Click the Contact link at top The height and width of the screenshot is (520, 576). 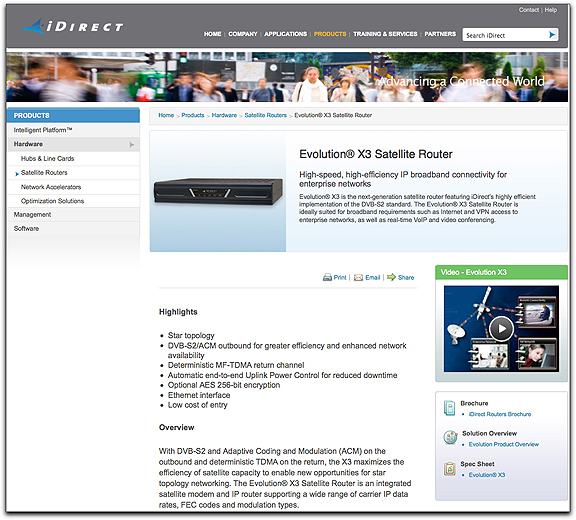click(529, 10)
